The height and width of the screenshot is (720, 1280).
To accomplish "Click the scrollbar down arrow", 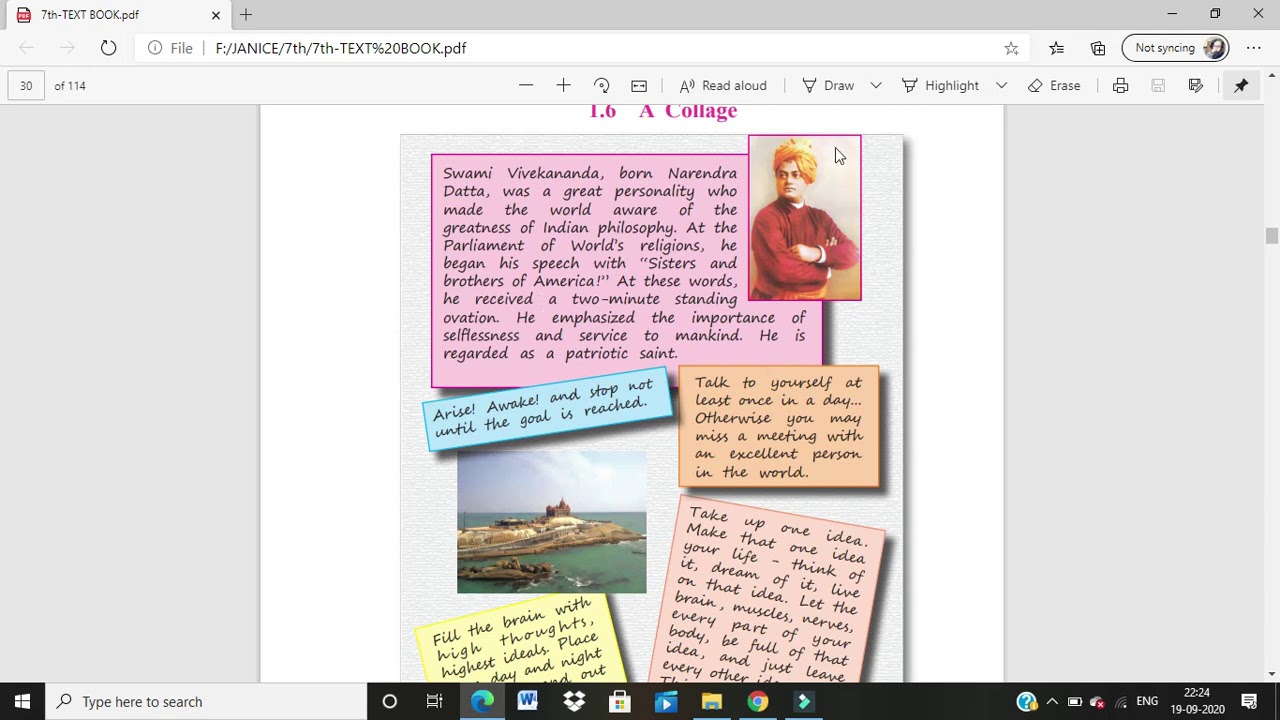I will tap(1271, 674).
